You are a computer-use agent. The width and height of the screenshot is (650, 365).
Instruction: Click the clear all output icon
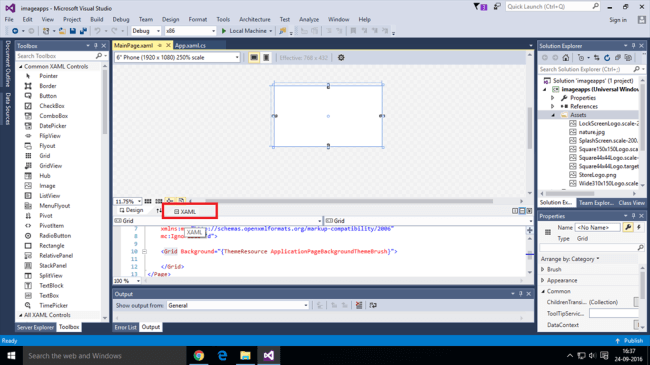(359, 305)
